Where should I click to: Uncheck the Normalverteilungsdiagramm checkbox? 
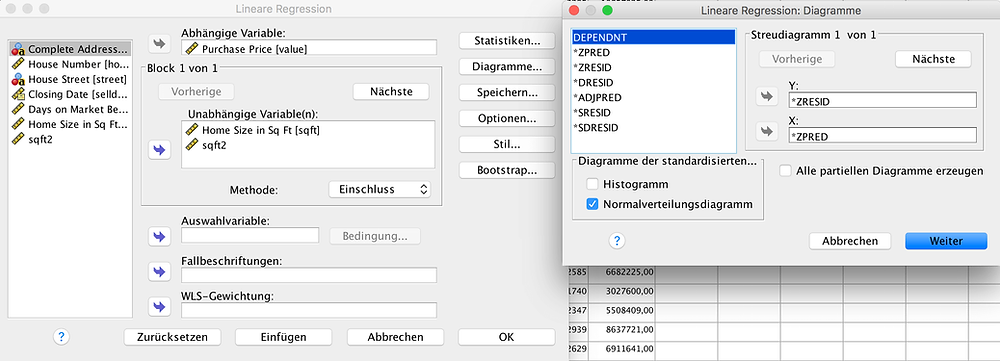(x=592, y=205)
